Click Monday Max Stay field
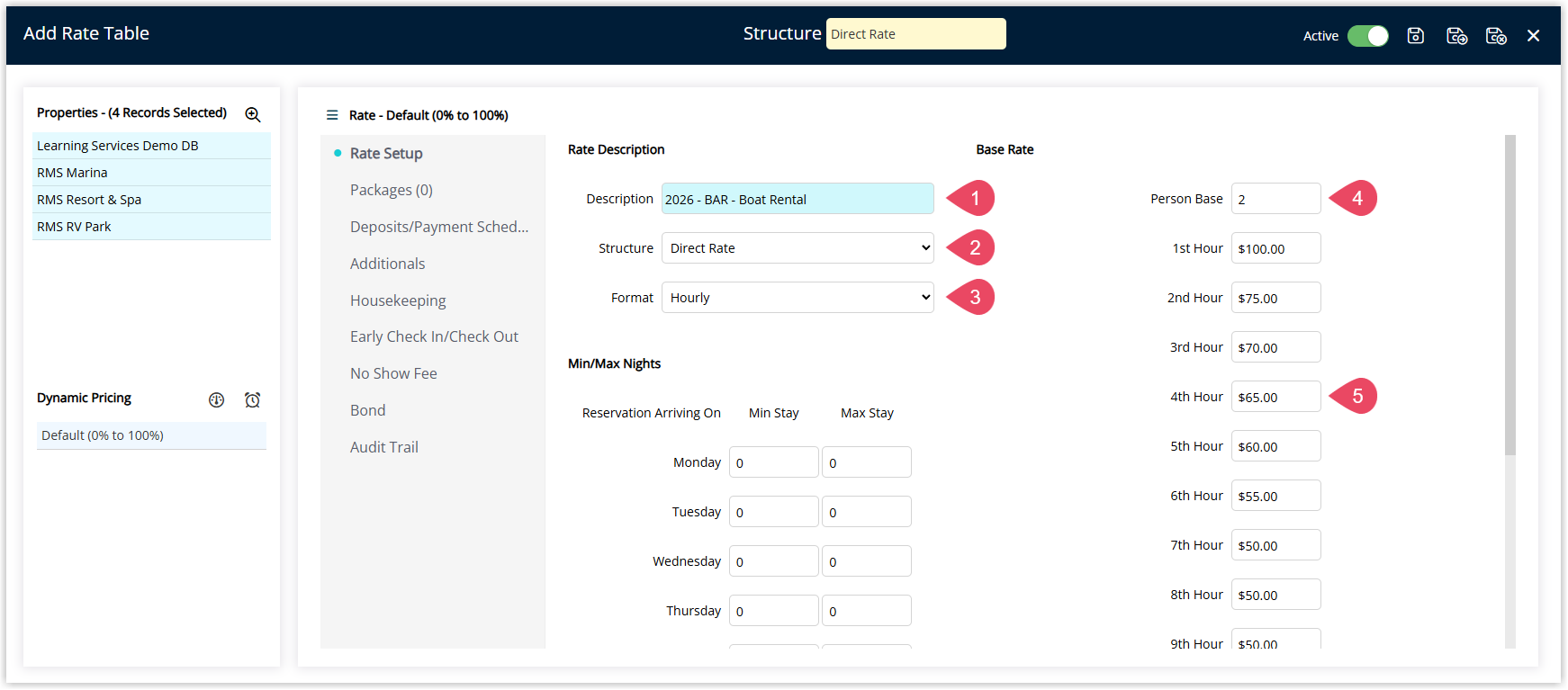The image size is (1568, 690). click(867, 462)
